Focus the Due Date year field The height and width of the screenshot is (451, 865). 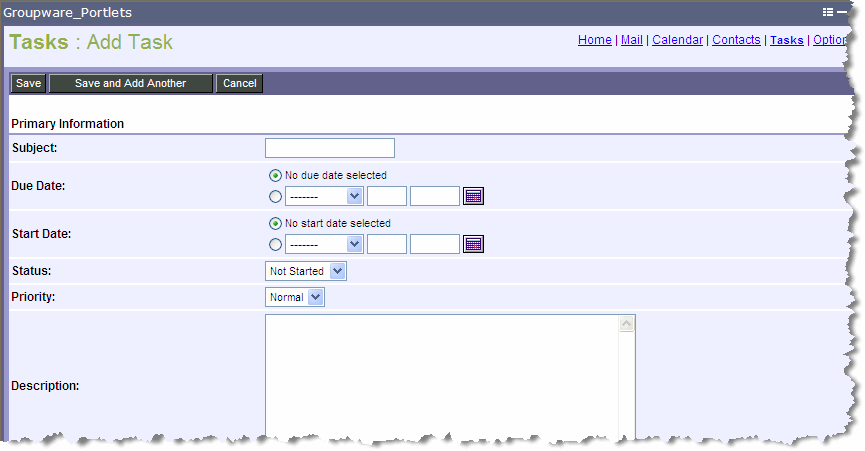tap(435, 196)
